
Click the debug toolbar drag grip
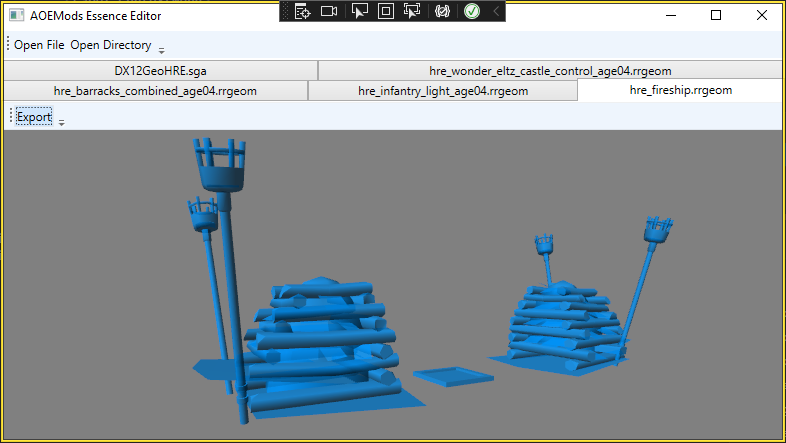[x=285, y=11]
